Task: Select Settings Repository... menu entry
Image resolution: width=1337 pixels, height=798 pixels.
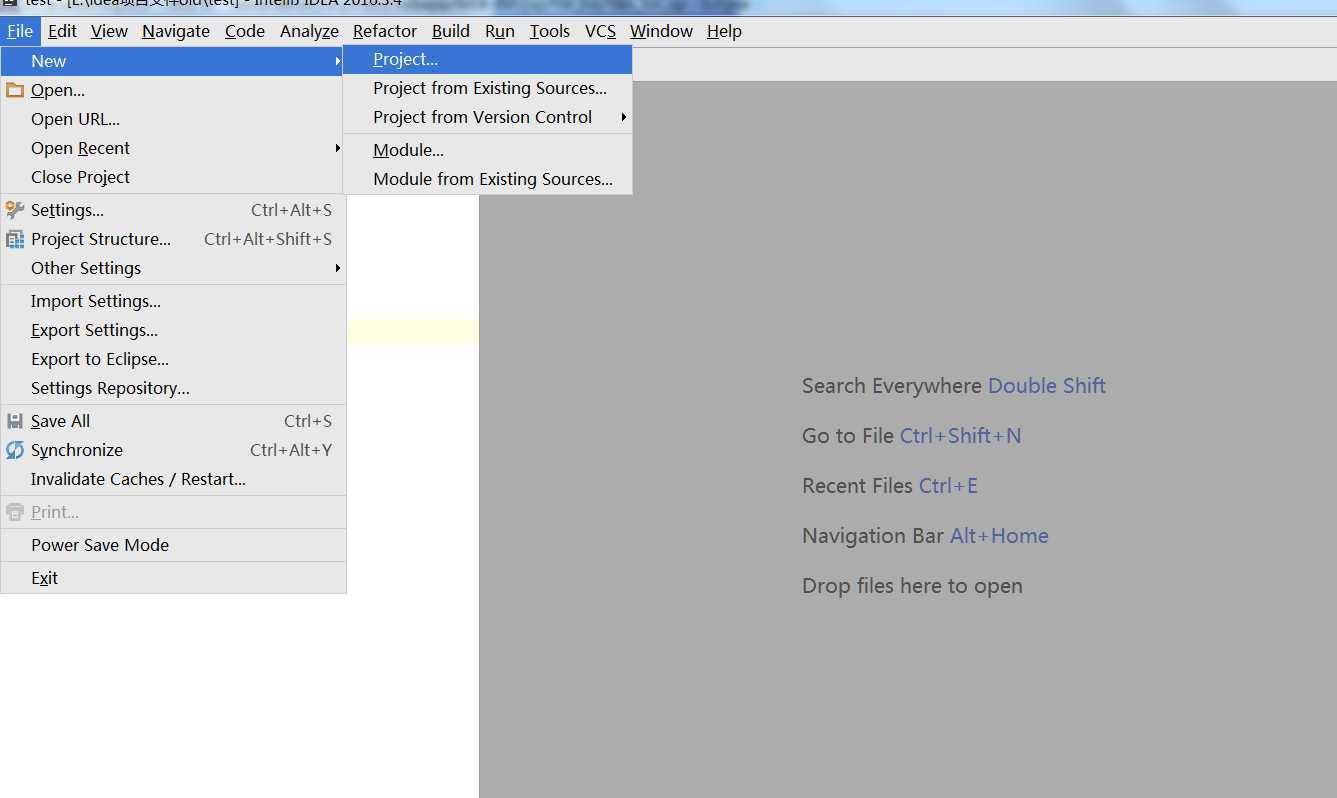Action: tap(173, 388)
